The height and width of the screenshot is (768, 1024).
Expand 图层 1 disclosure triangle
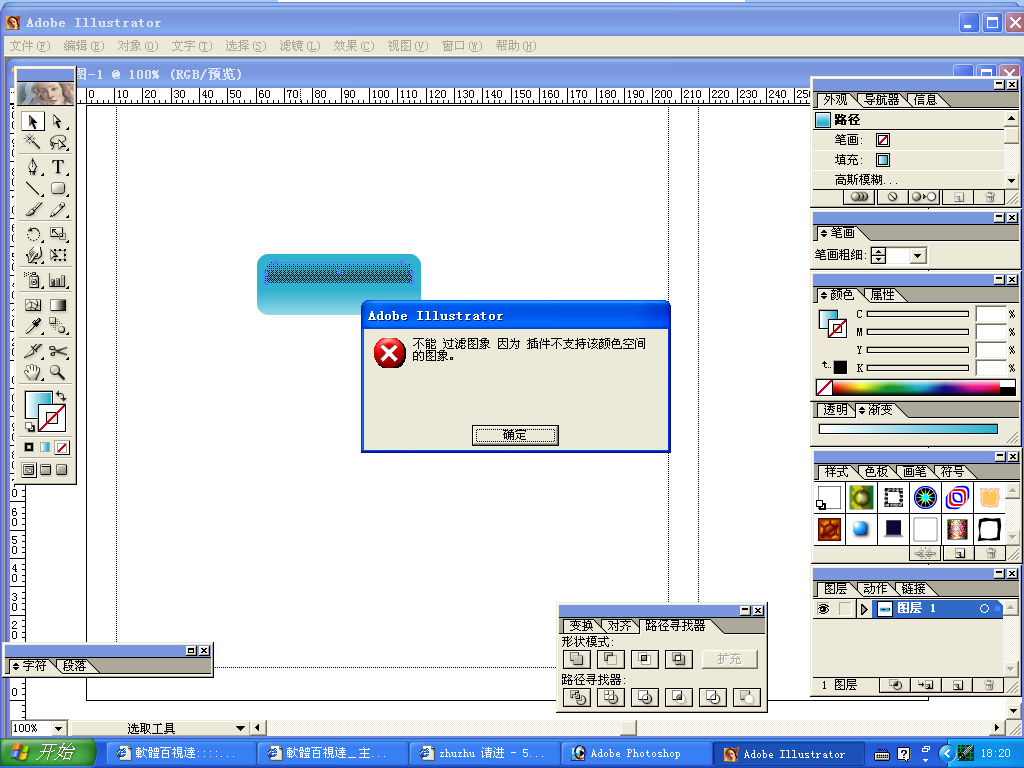864,609
